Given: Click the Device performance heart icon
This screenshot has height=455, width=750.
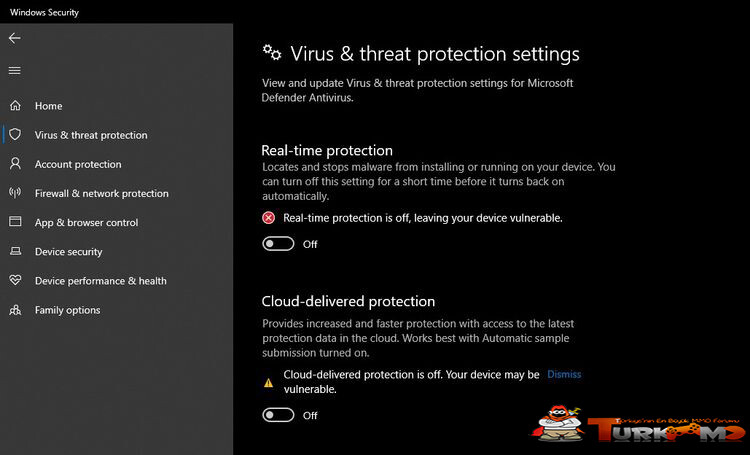Looking at the screenshot, I should click(15, 280).
